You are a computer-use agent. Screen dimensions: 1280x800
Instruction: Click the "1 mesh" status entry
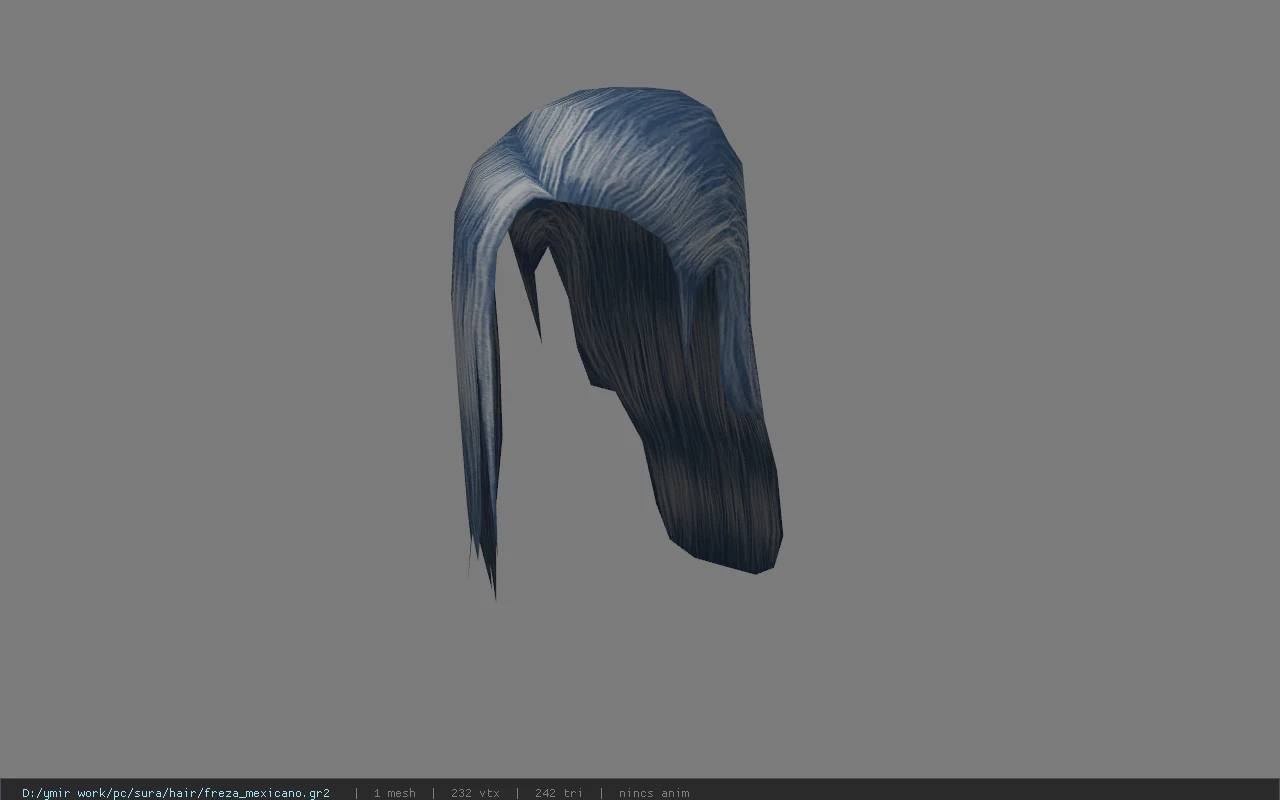point(394,793)
